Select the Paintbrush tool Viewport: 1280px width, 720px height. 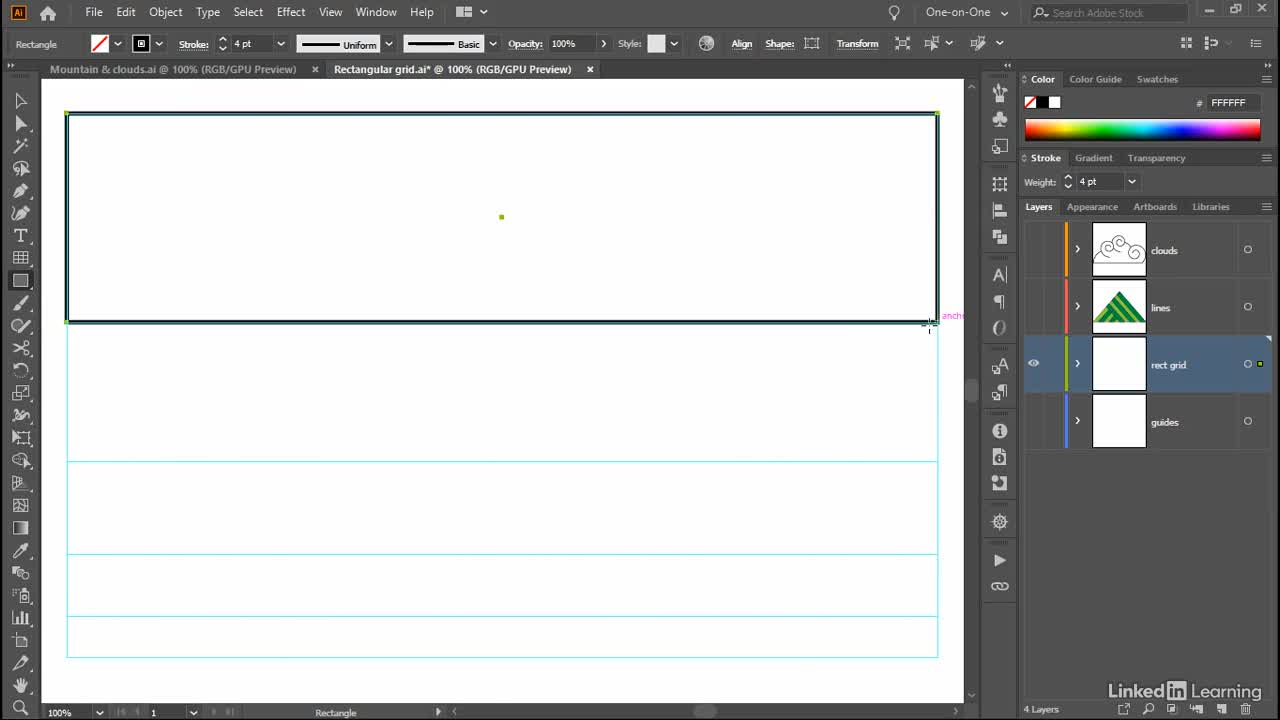click(20, 303)
